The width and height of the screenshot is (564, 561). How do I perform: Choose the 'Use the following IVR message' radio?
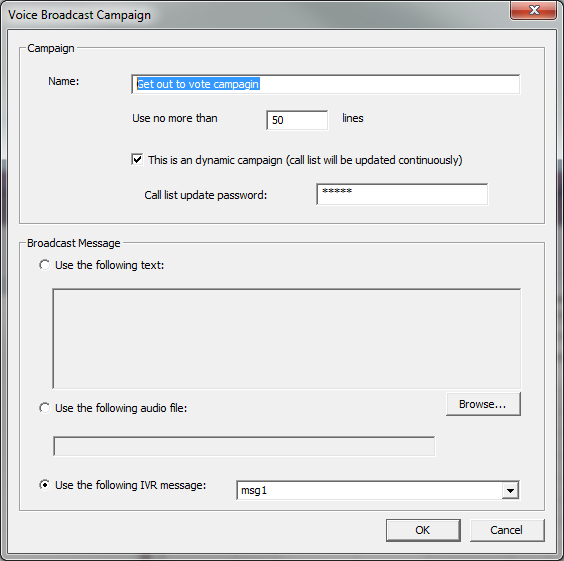45,485
